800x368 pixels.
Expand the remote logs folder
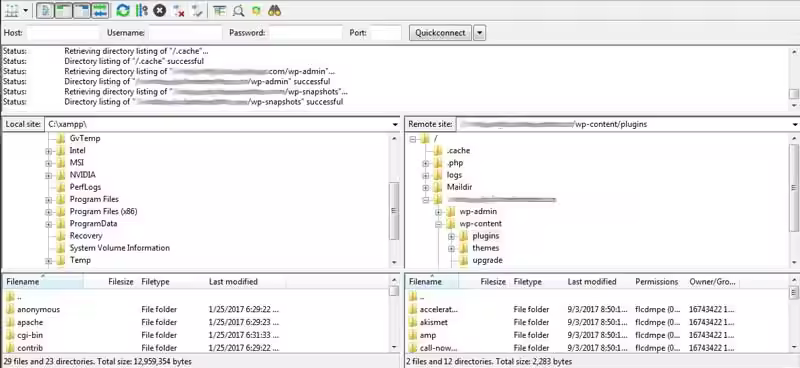pyautogui.click(x=426, y=176)
